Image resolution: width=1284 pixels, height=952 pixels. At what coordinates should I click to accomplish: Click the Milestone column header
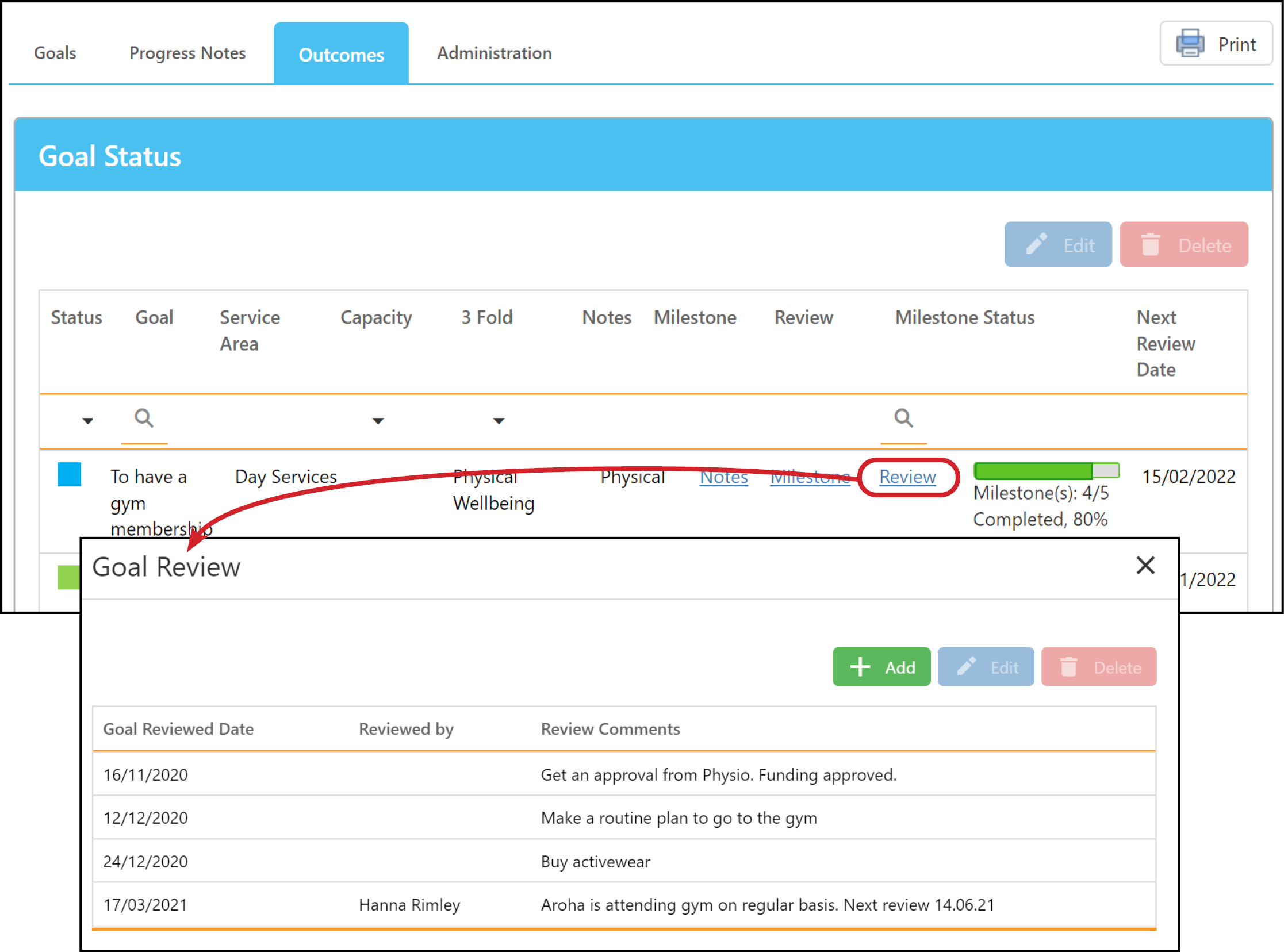click(695, 317)
